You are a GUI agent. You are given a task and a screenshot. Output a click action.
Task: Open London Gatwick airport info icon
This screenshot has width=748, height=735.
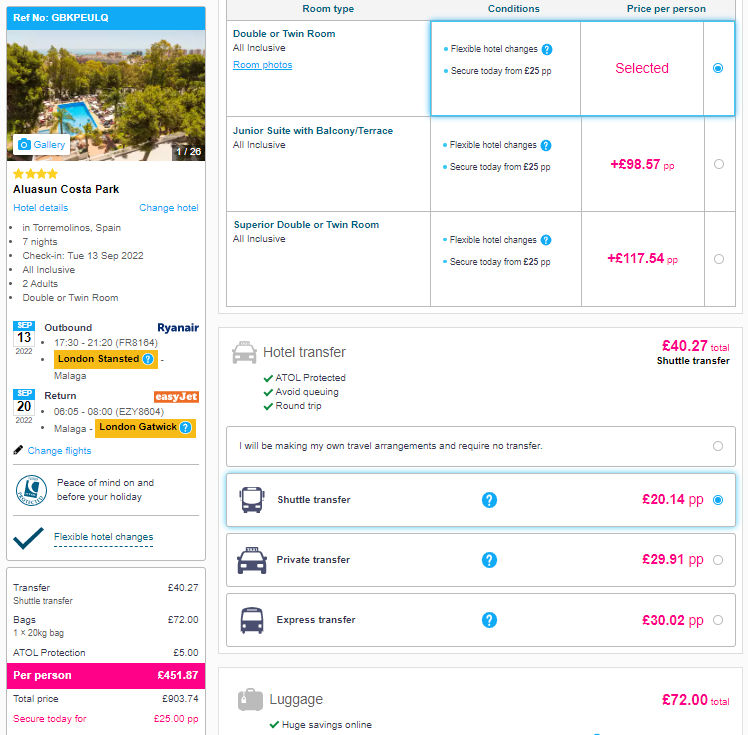tap(186, 427)
